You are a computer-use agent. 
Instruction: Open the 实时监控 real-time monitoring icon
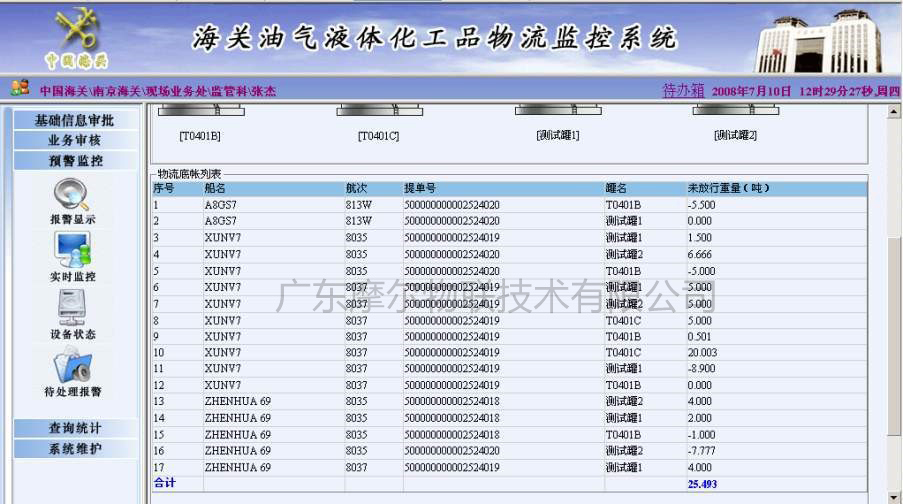[x=73, y=251]
